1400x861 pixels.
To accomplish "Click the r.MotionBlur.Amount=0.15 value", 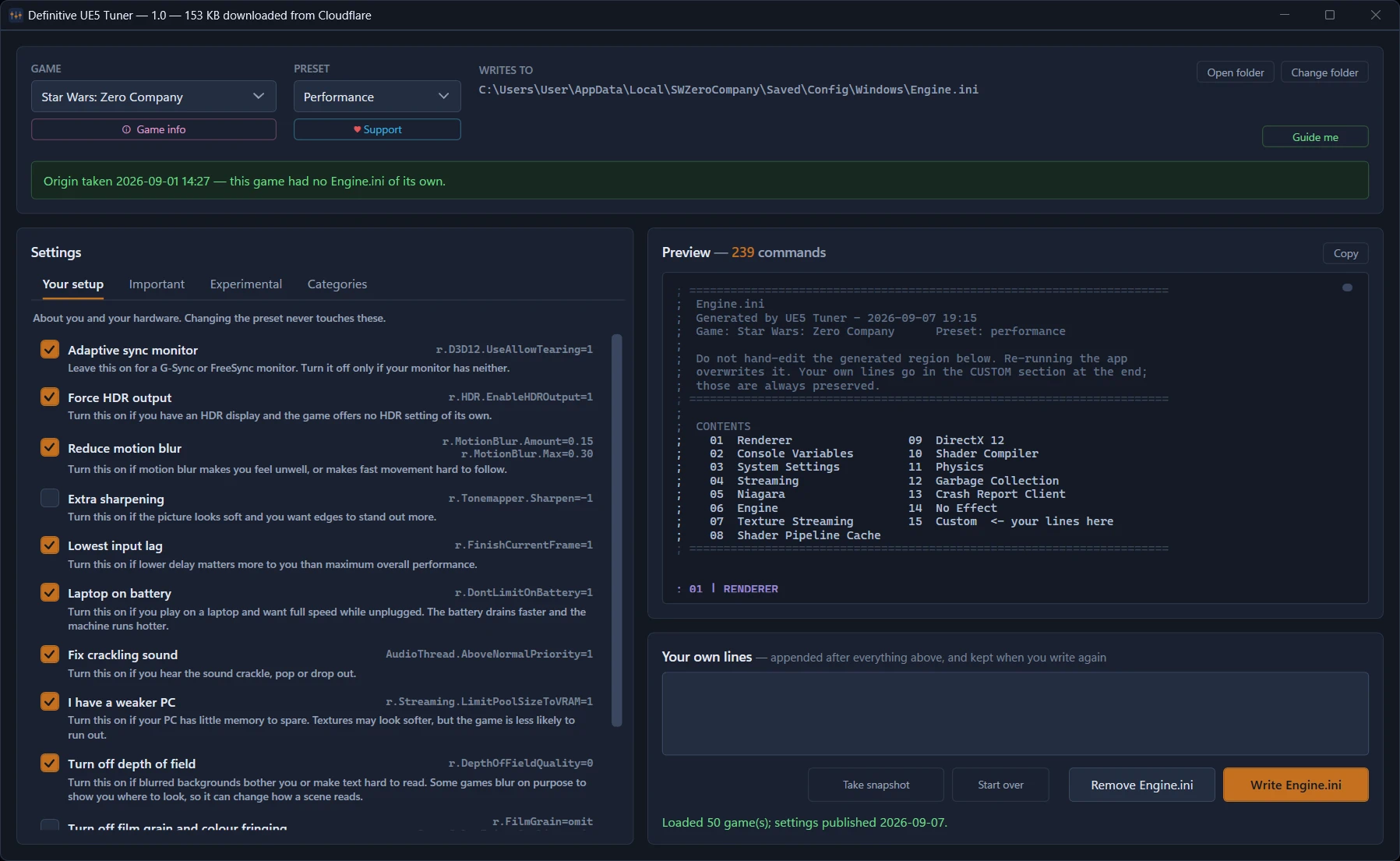I will pyautogui.click(x=517, y=441).
